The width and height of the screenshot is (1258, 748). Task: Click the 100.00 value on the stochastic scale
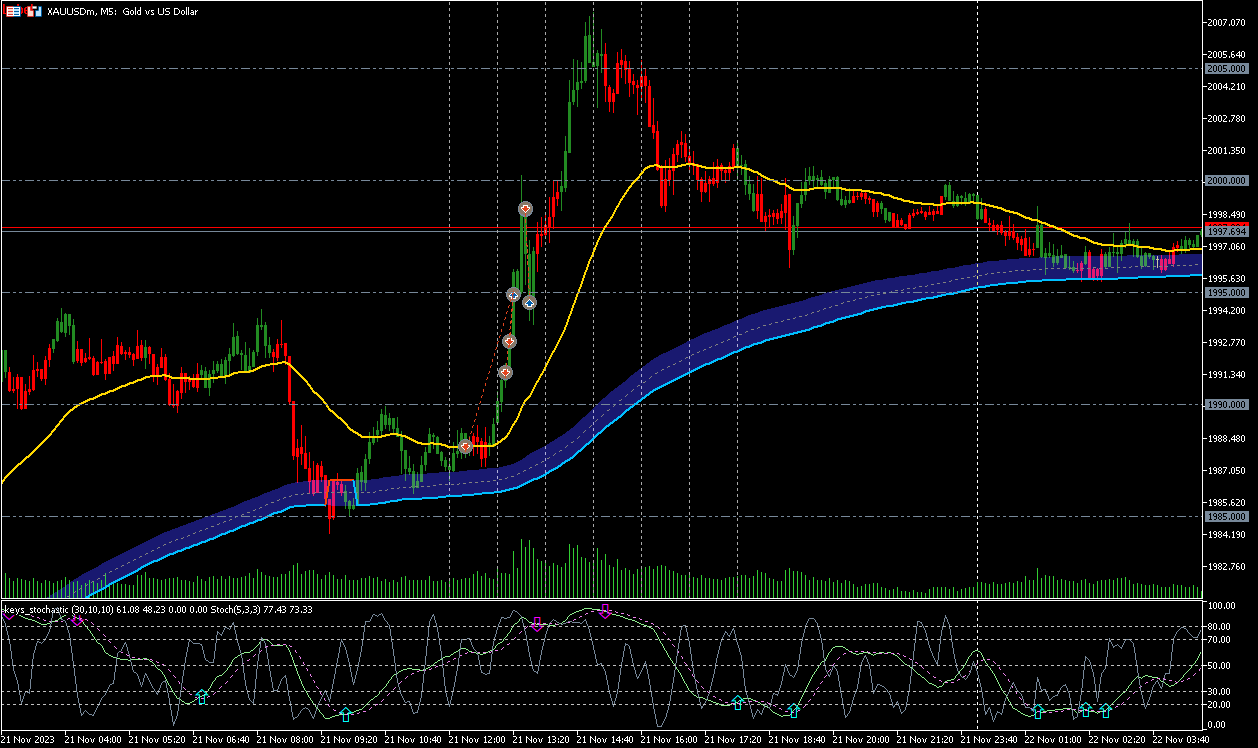click(1222, 606)
